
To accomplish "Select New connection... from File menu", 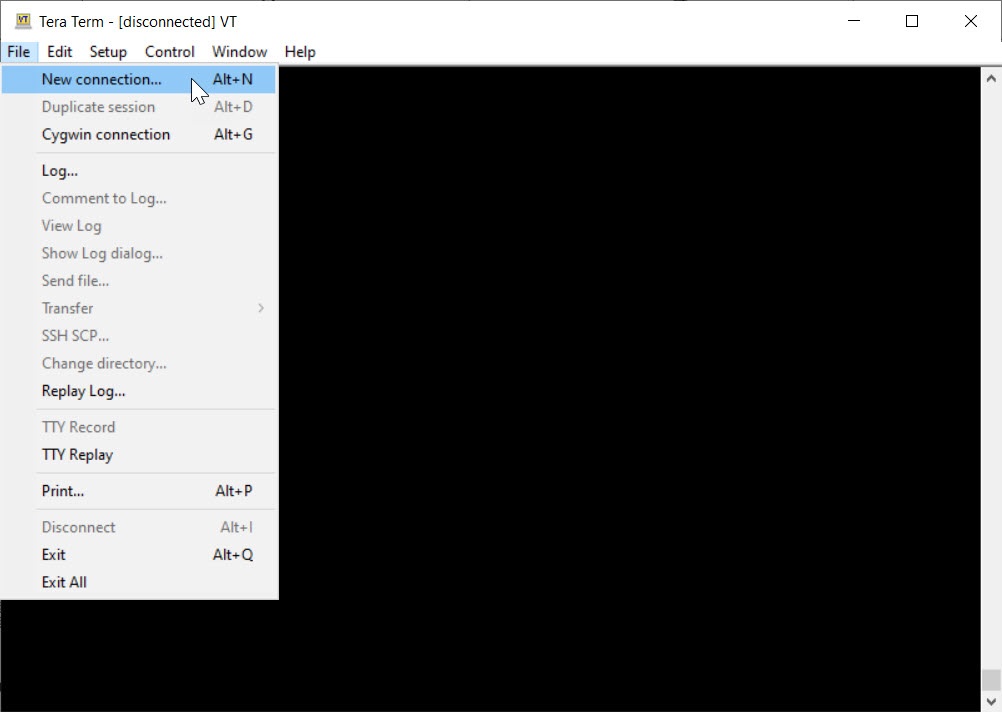I will point(101,79).
